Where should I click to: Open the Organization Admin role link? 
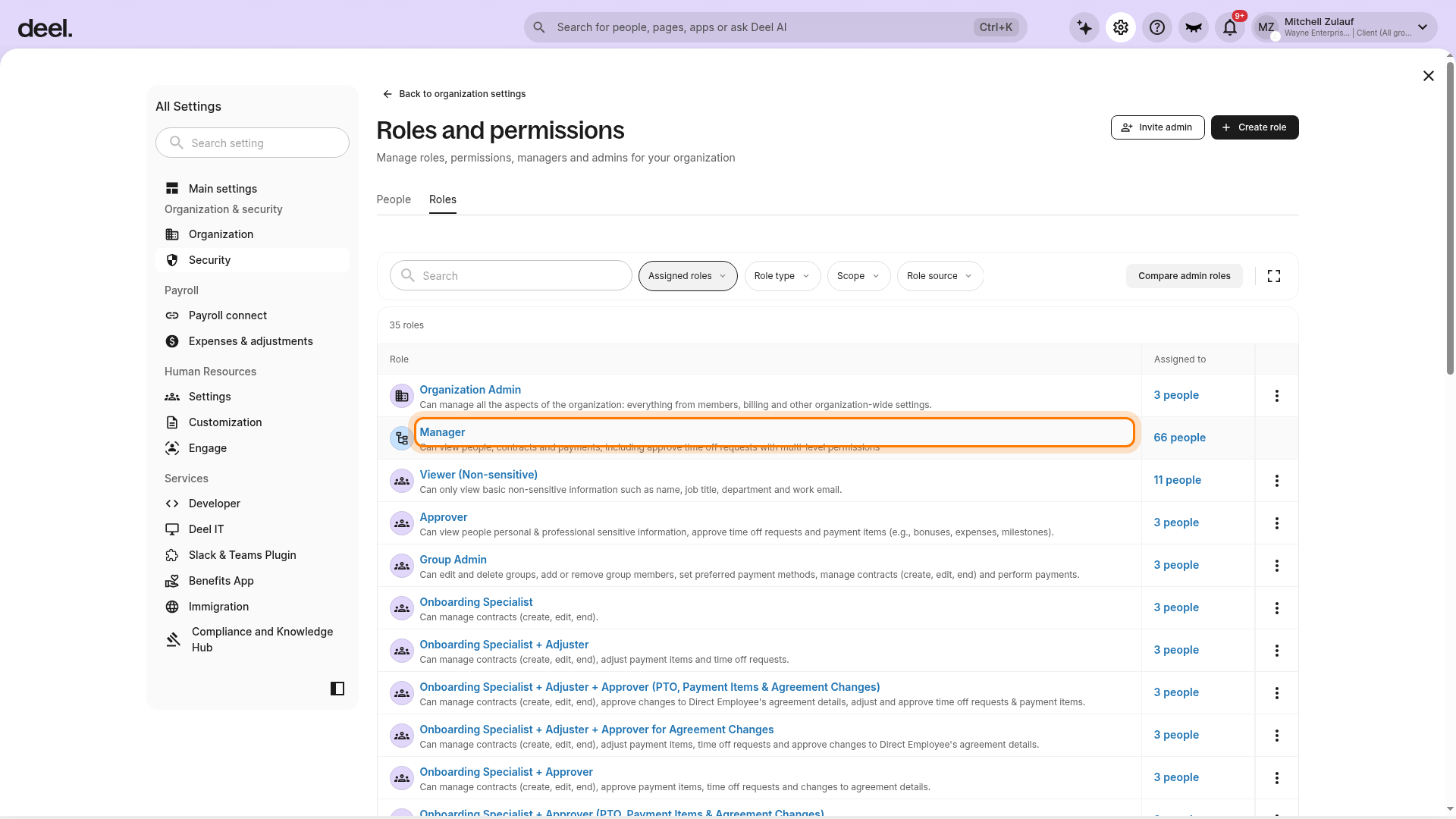click(x=470, y=390)
